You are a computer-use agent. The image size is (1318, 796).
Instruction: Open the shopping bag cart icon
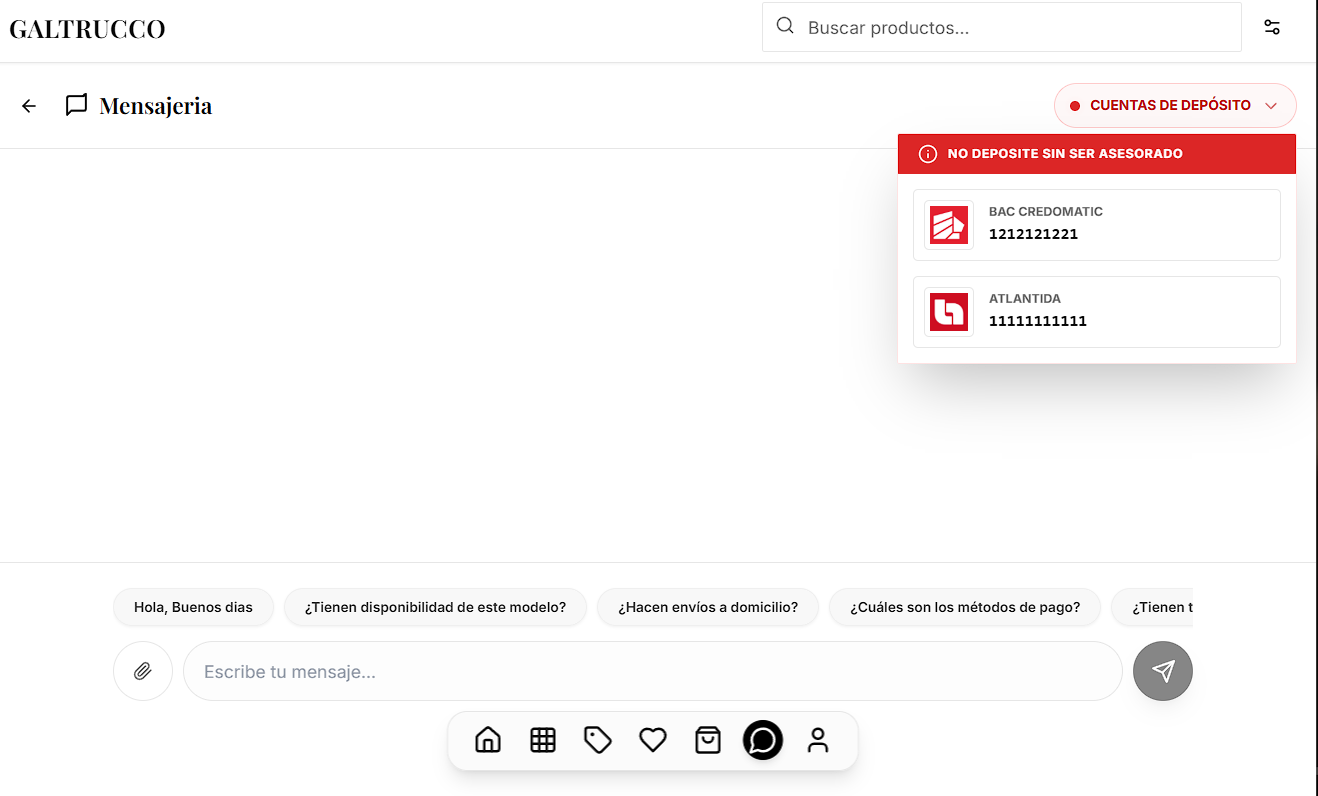click(708, 740)
